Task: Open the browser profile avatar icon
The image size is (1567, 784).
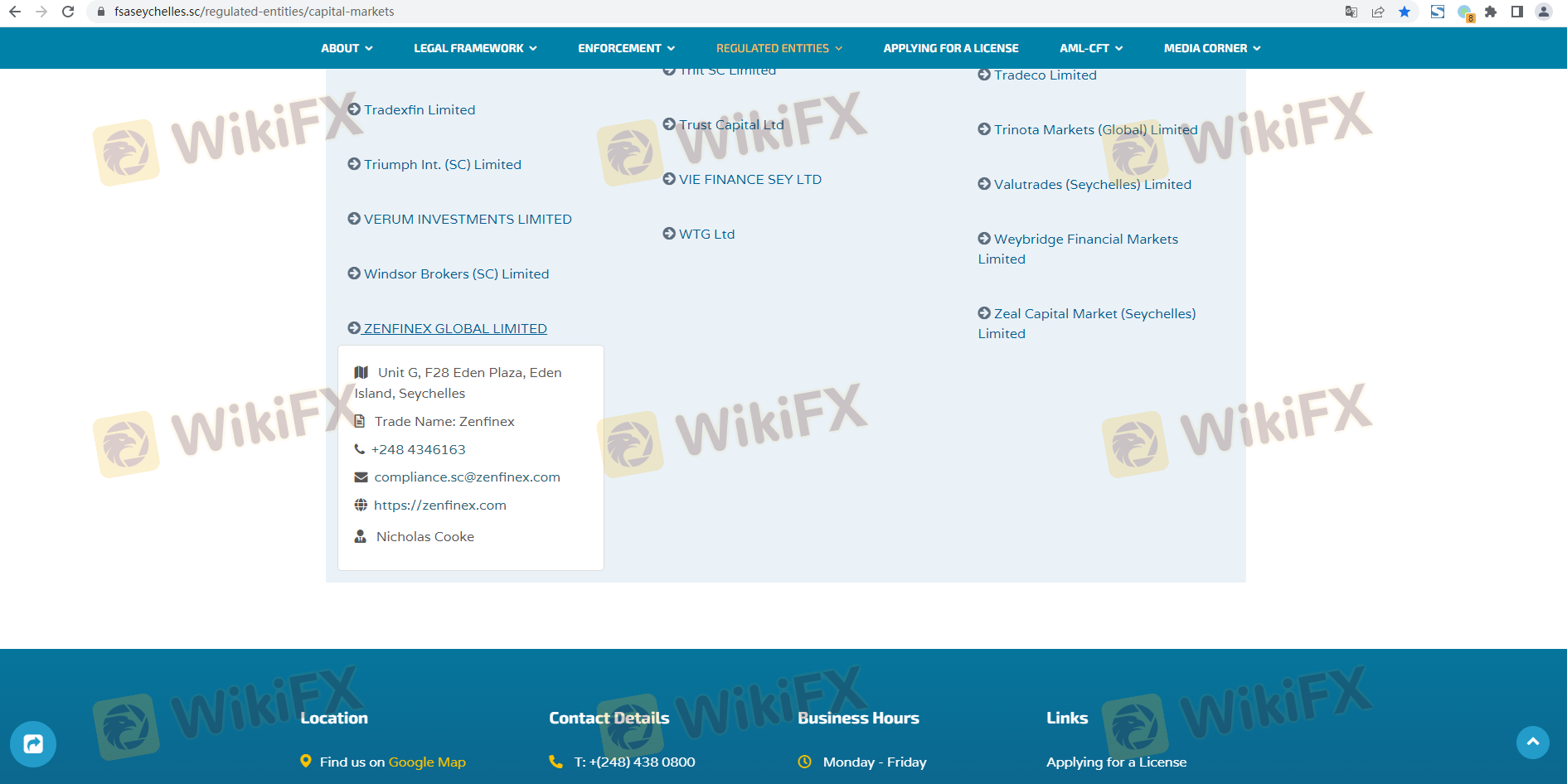Action: click(x=1544, y=12)
